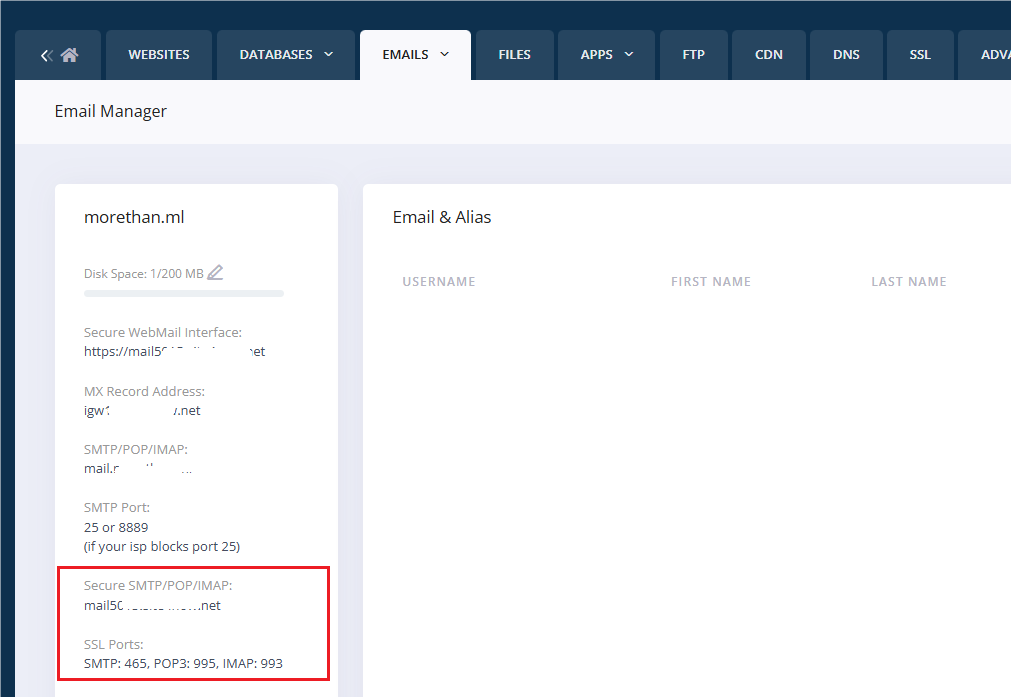1011x697 pixels.
Task: Open the DATABASES dropdown menu
Action: 286,54
